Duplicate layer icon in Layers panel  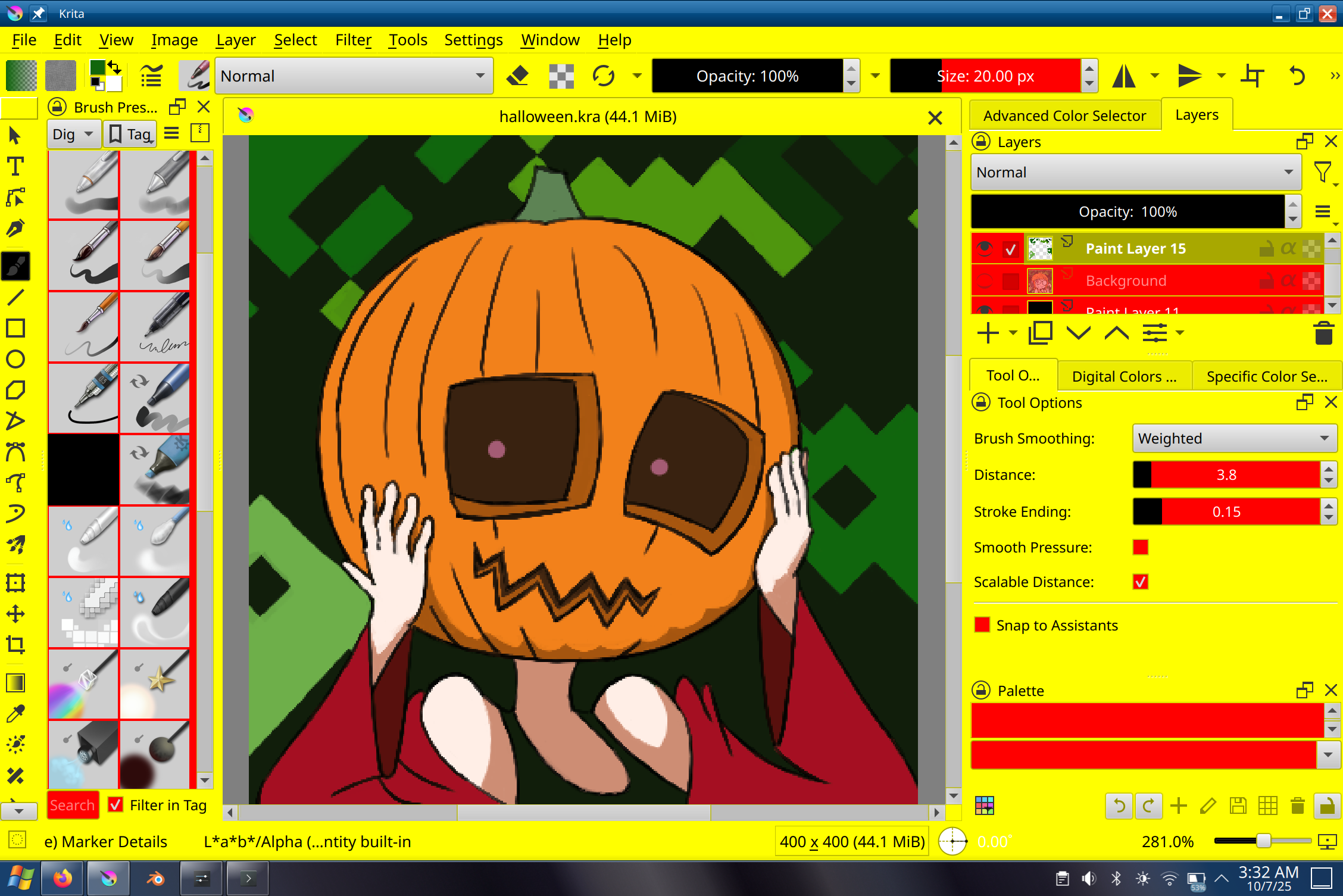[x=1040, y=333]
